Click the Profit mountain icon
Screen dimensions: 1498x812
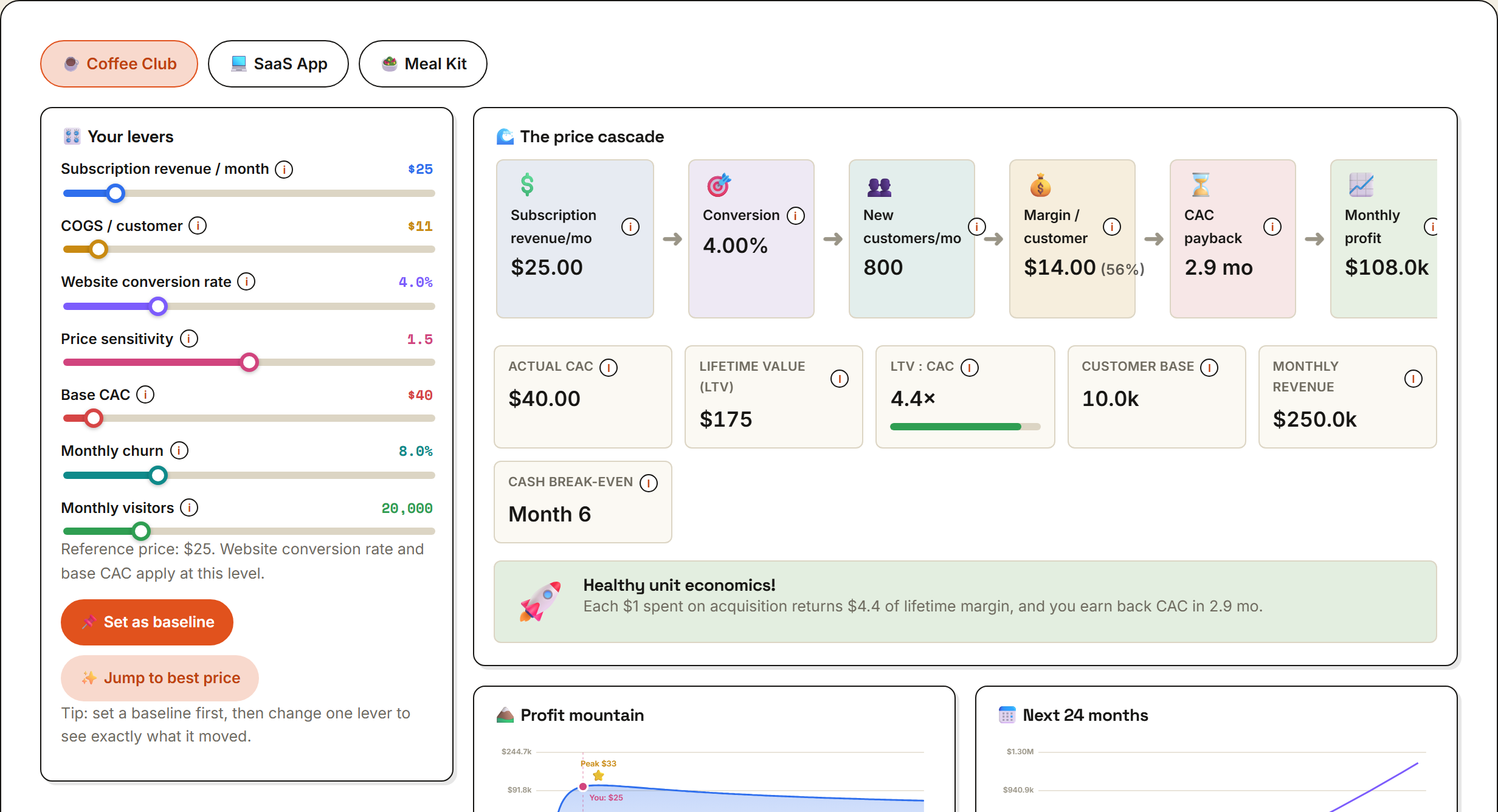(505, 715)
